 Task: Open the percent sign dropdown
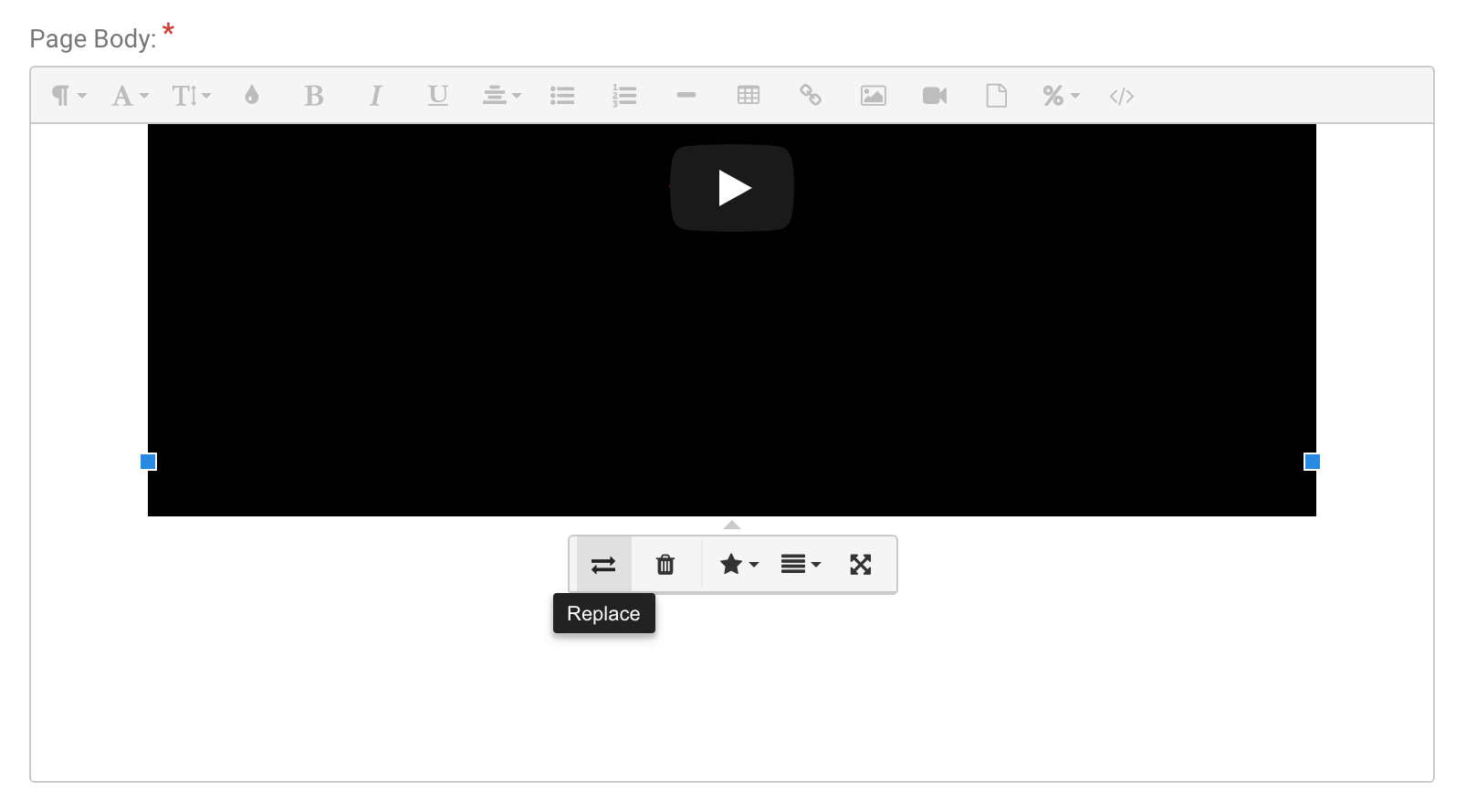(x=1061, y=96)
